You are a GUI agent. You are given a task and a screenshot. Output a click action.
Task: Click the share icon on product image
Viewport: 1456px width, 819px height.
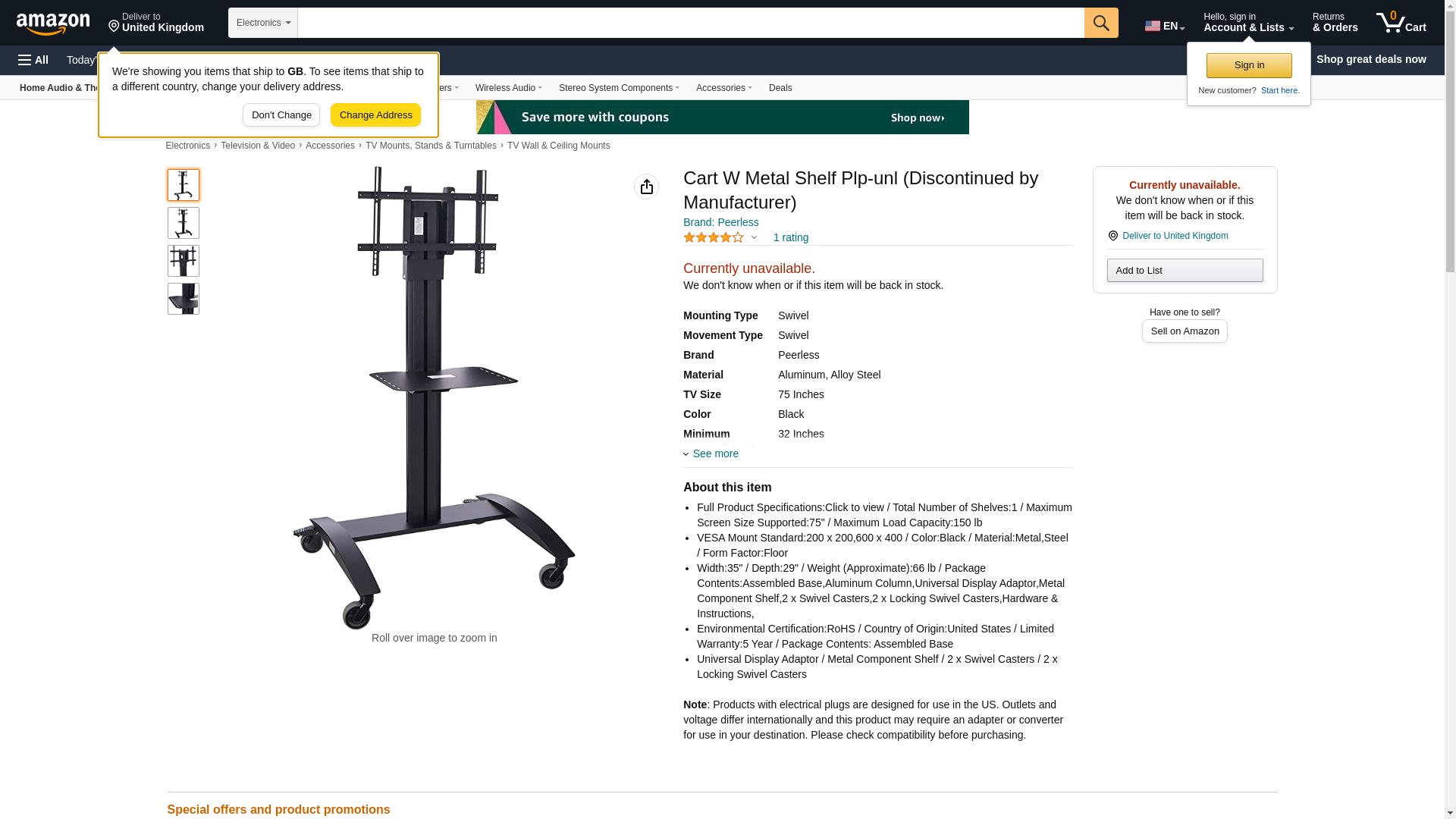point(646,187)
